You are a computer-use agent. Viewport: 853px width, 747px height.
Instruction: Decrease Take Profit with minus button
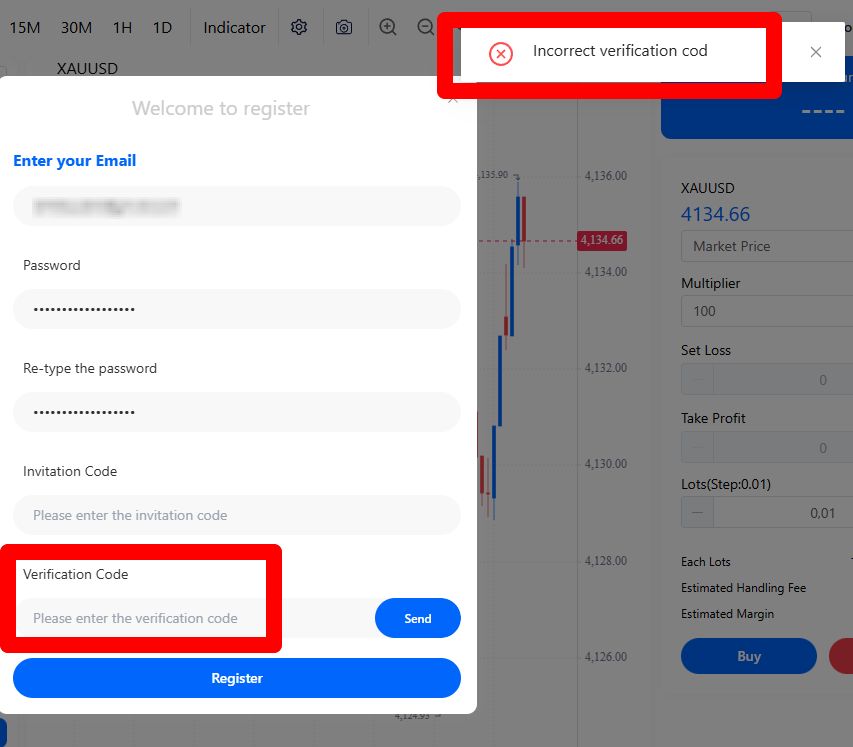pyautogui.click(x=697, y=448)
